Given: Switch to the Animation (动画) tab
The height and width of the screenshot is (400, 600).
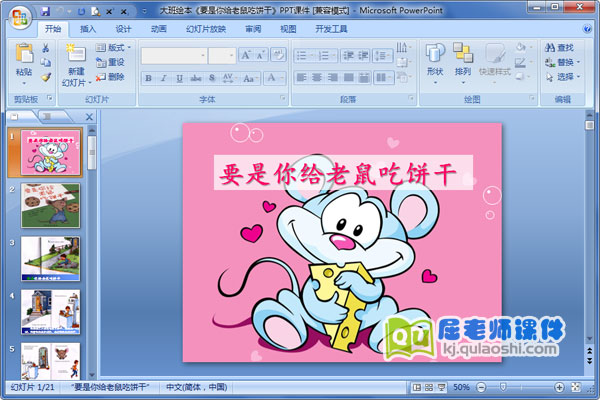Looking at the screenshot, I should pos(158,30).
